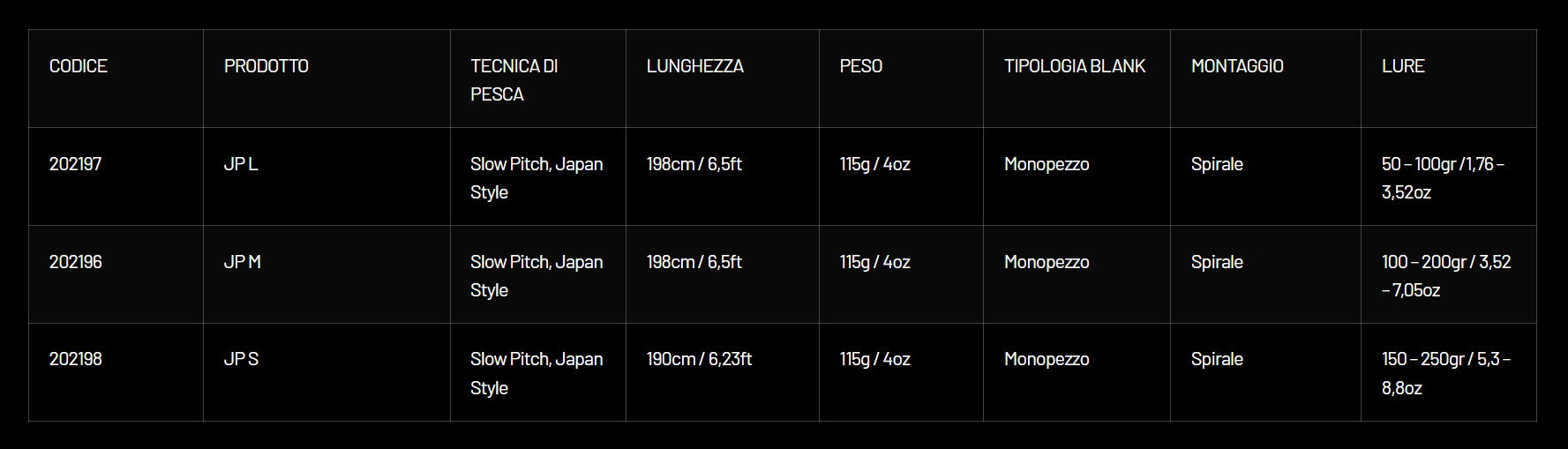Select product code 202197
Image resolution: width=1568 pixels, height=449 pixels.
[76, 164]
